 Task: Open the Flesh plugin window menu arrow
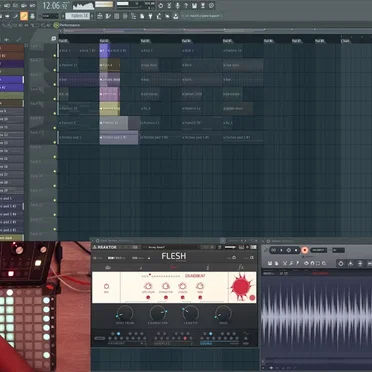pyautogui.click(x=94, y=240)
